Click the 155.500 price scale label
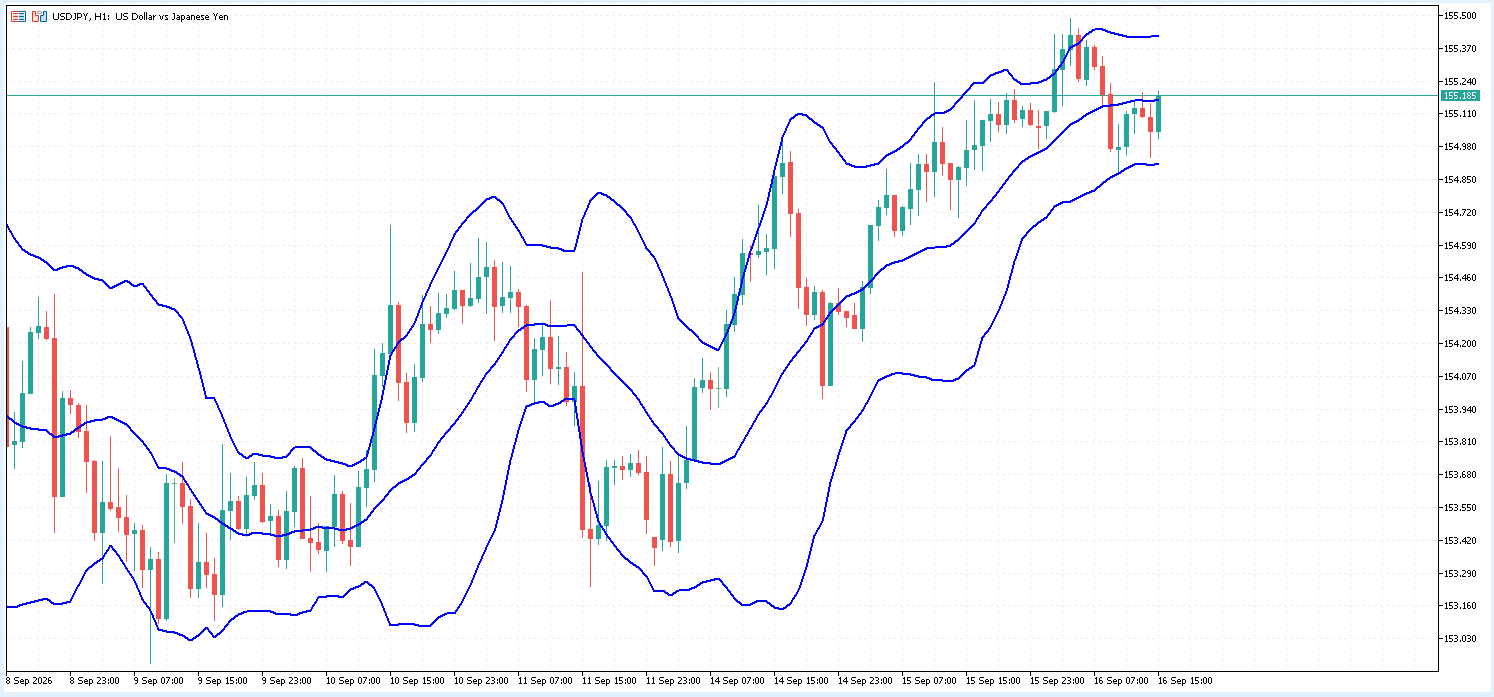This screenshot has width=1494, height=697. click(1460, 16)
